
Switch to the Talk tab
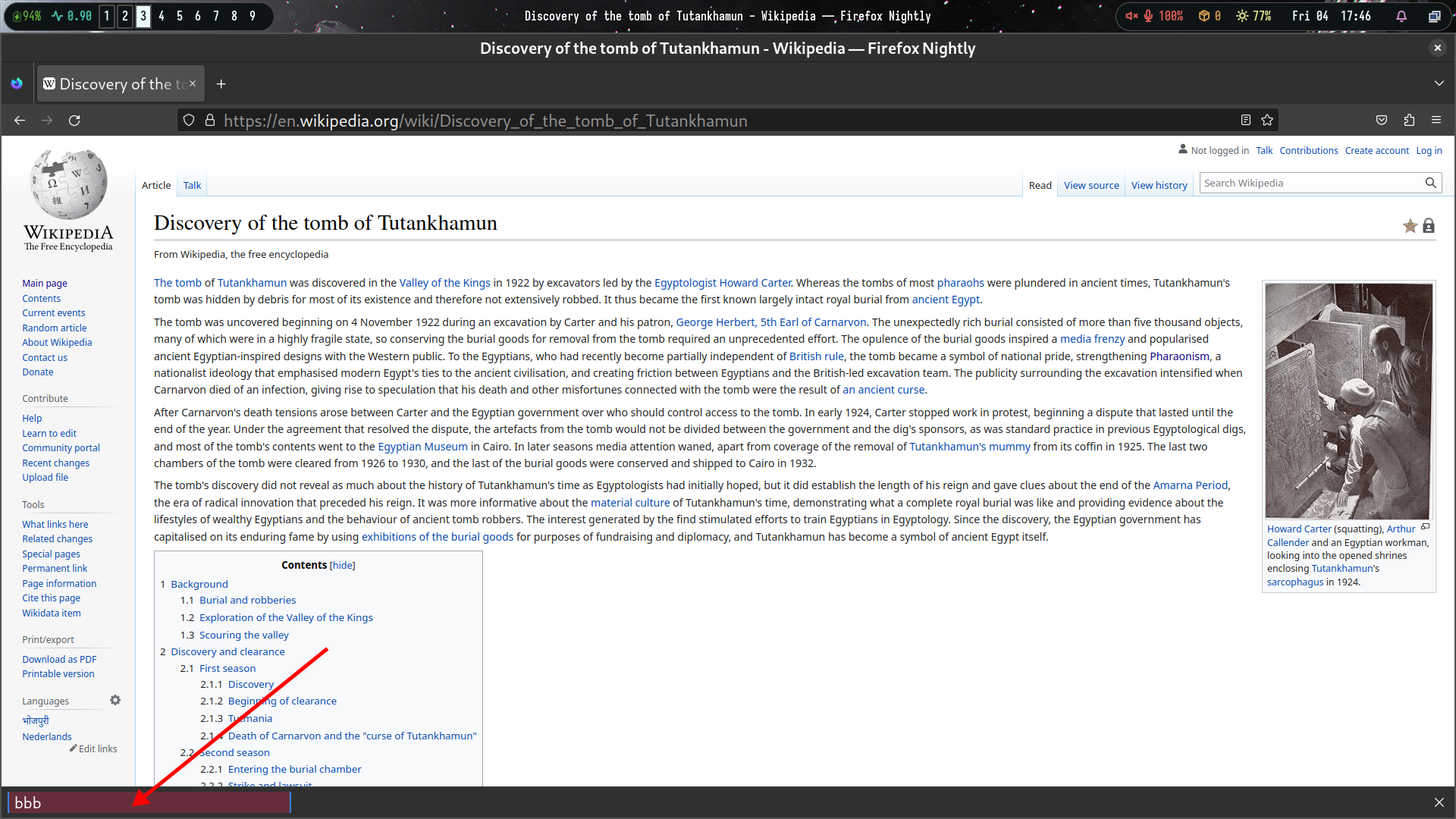click(192, 185)
